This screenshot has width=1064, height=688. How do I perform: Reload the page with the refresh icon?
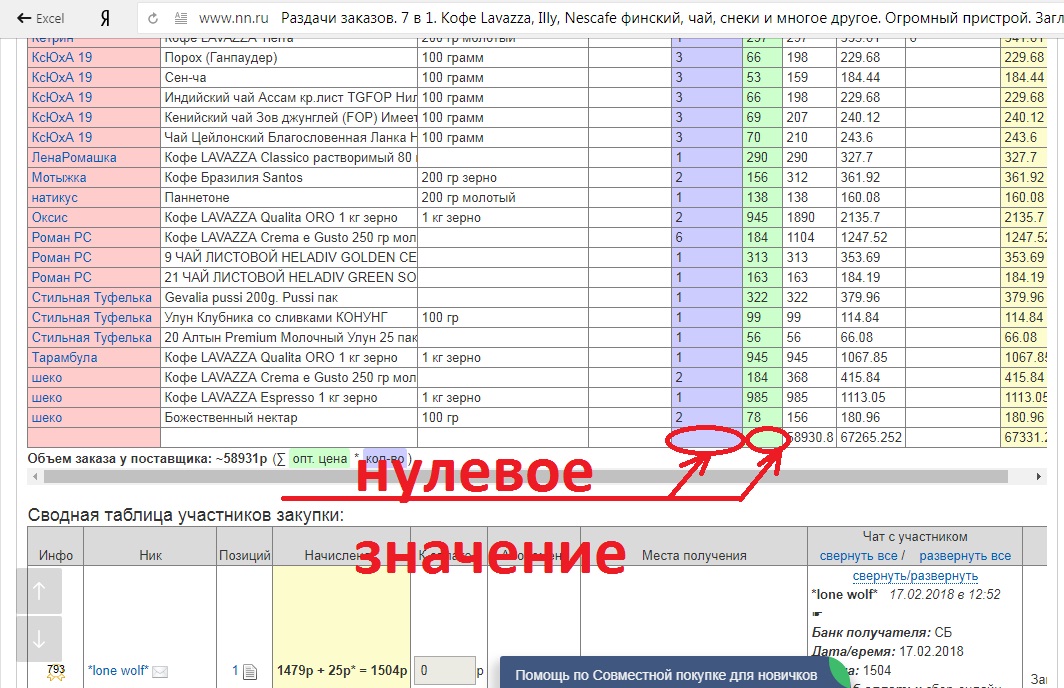pos(153,18)
